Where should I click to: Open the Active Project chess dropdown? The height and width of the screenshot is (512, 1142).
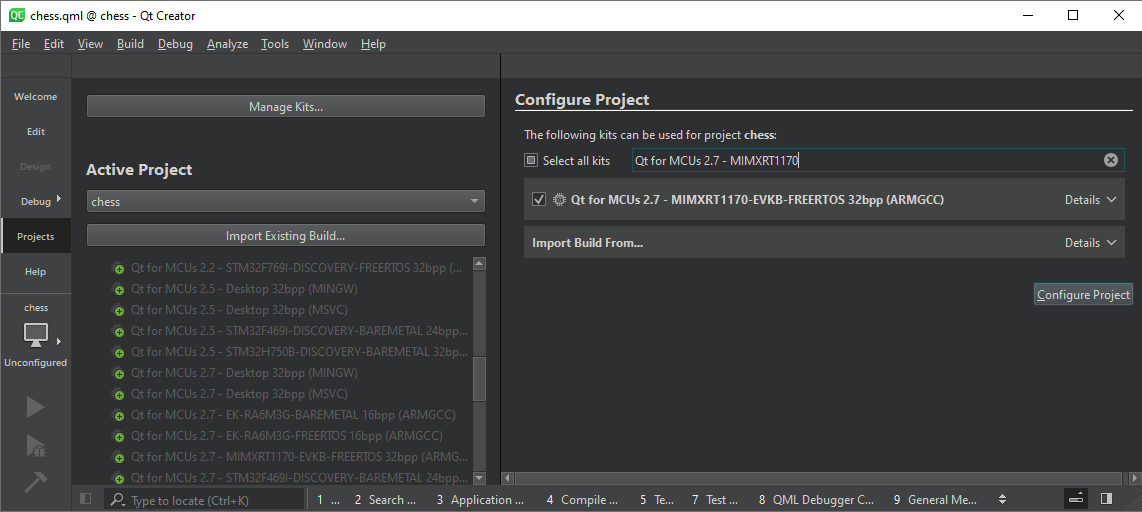click(285, 202)
